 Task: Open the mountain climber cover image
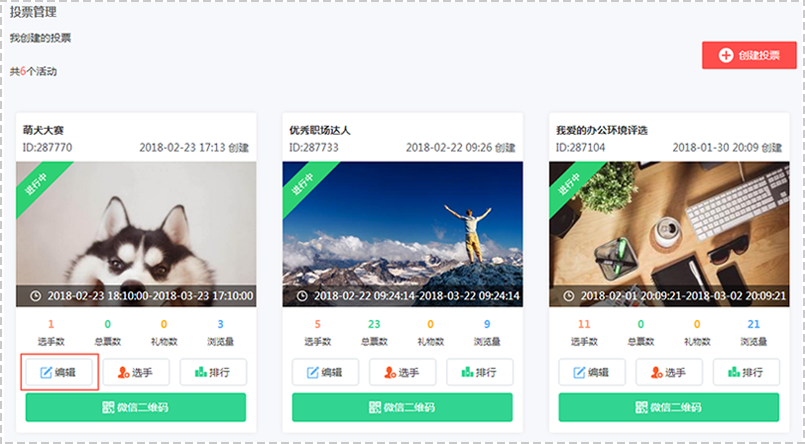[402, 234]
